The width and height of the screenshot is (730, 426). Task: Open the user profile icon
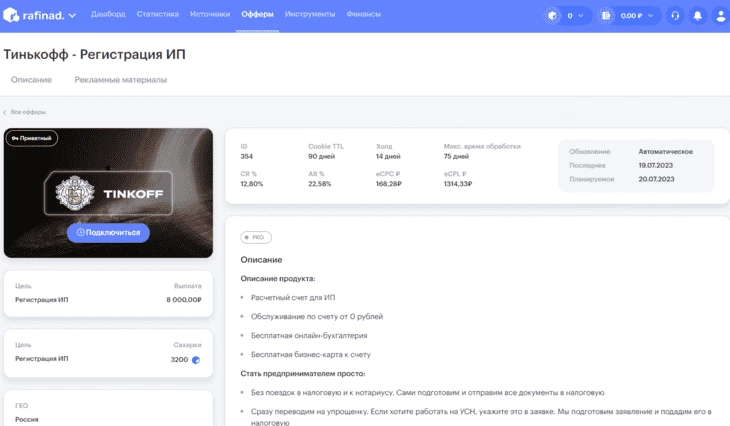[x=720, y=16]
